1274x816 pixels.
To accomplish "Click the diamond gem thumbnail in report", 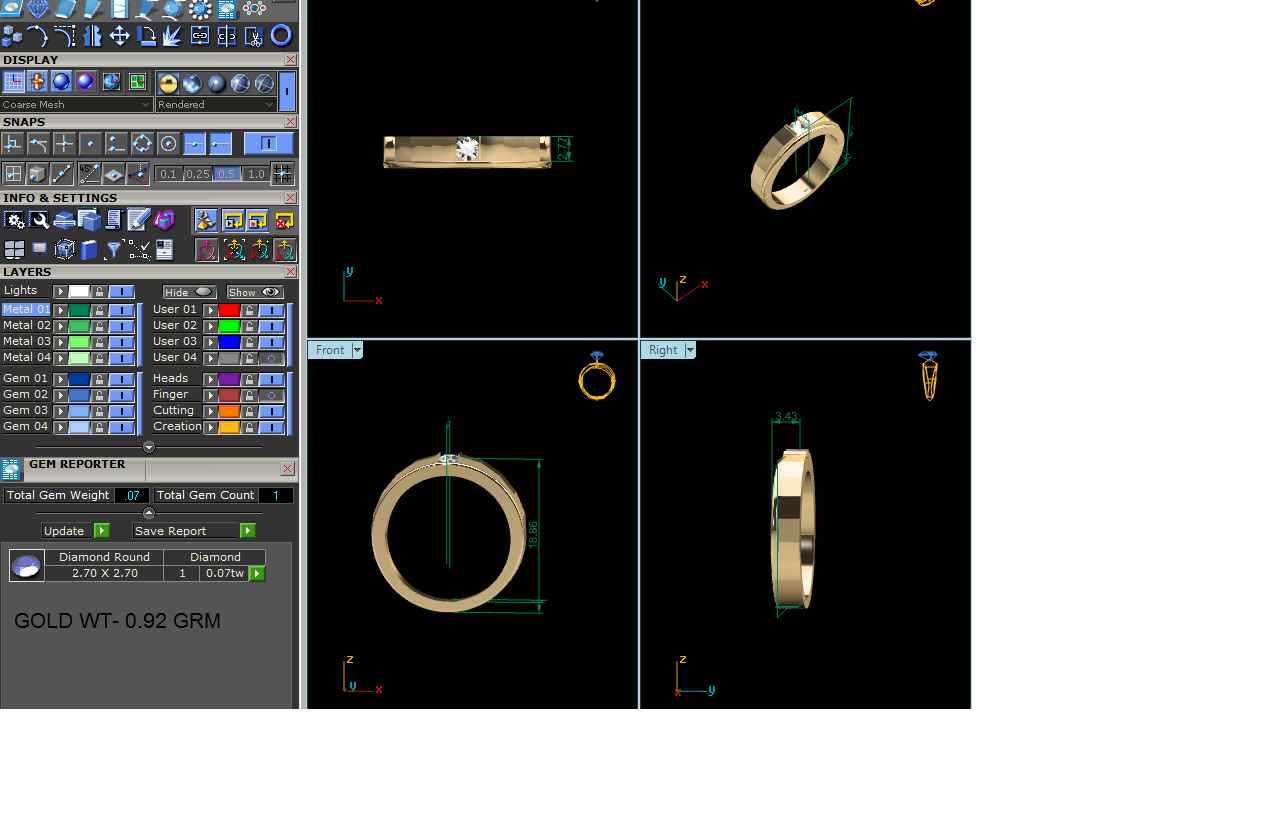I will [27, 566].
